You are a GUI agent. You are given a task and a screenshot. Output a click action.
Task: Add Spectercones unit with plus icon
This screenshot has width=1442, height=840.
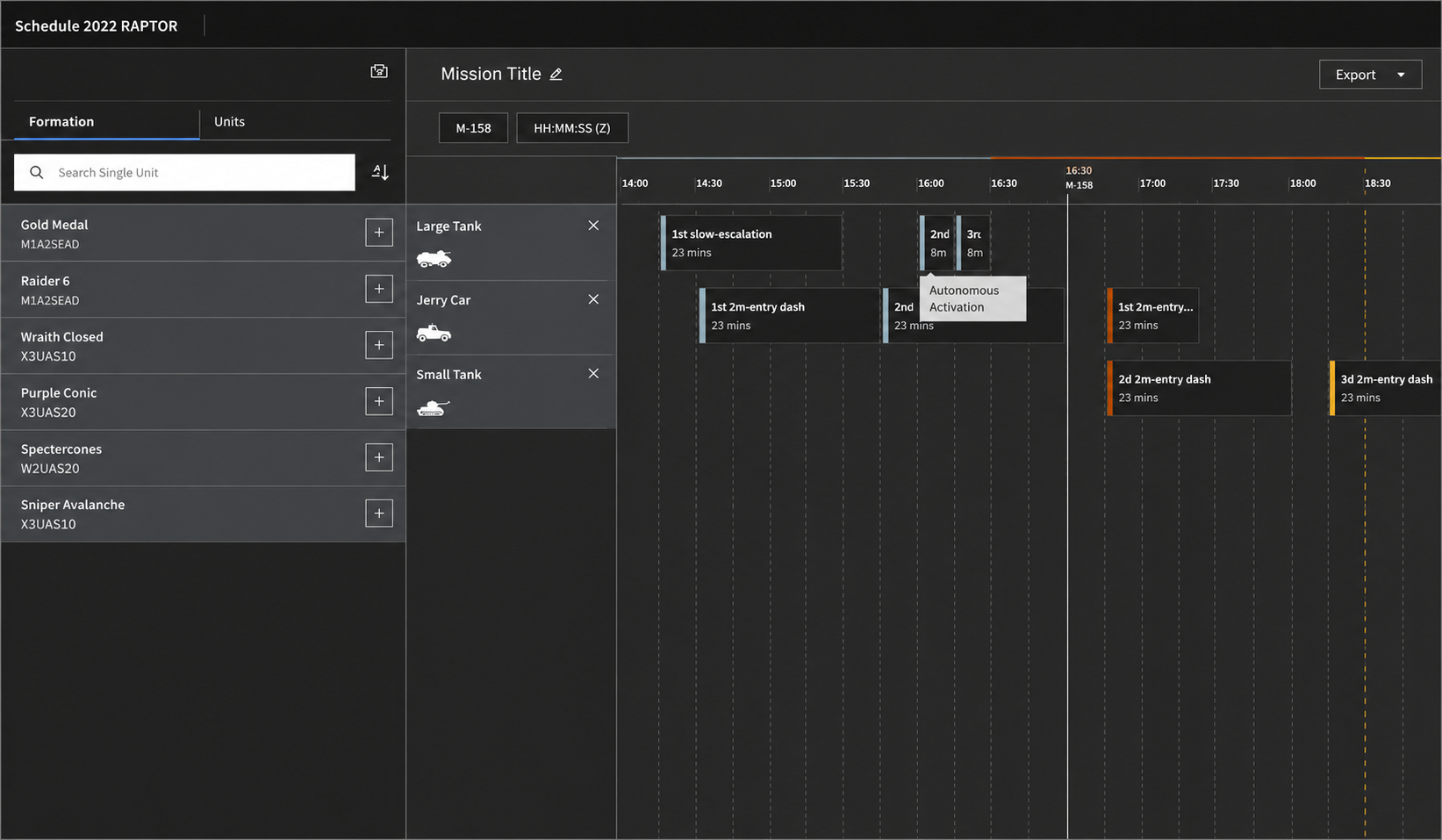tap(379, 457)
